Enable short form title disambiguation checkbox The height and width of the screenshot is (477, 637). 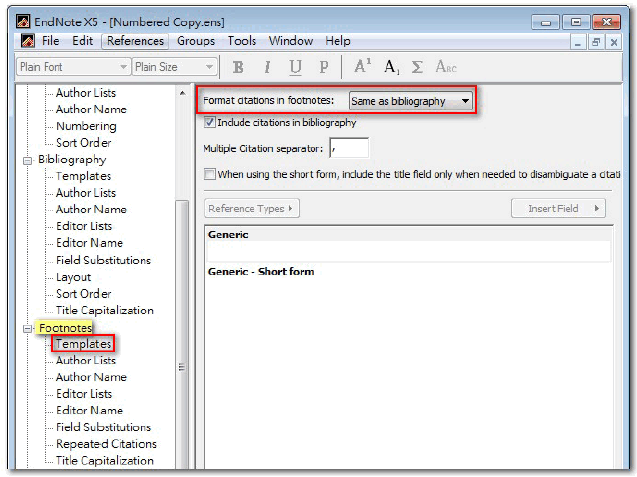point(210,174)
